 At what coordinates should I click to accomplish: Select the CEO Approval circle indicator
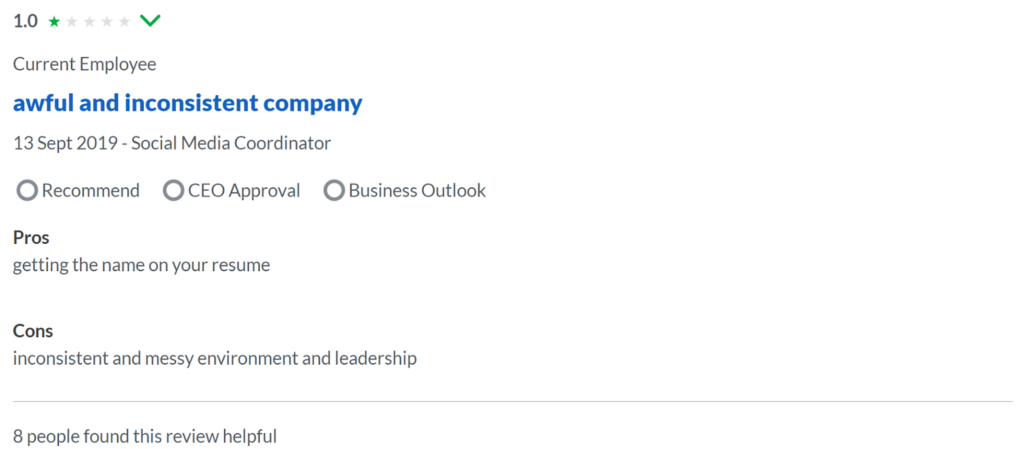click(173, 191)
